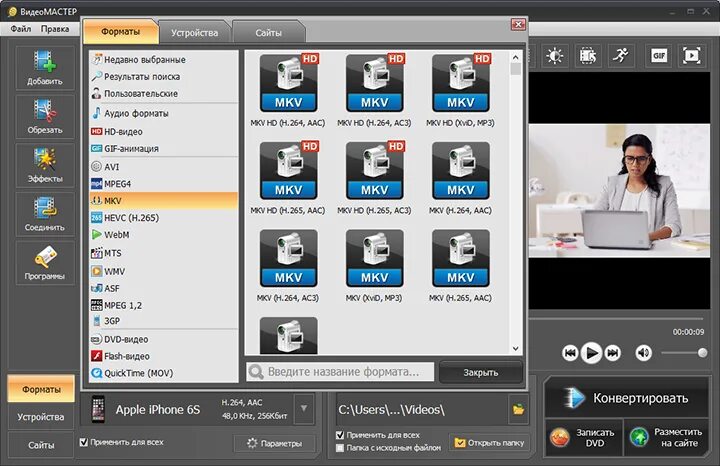Click Форматы button in bottom-left panel
This screenshot has width=720, height=466.
point(41,389)
